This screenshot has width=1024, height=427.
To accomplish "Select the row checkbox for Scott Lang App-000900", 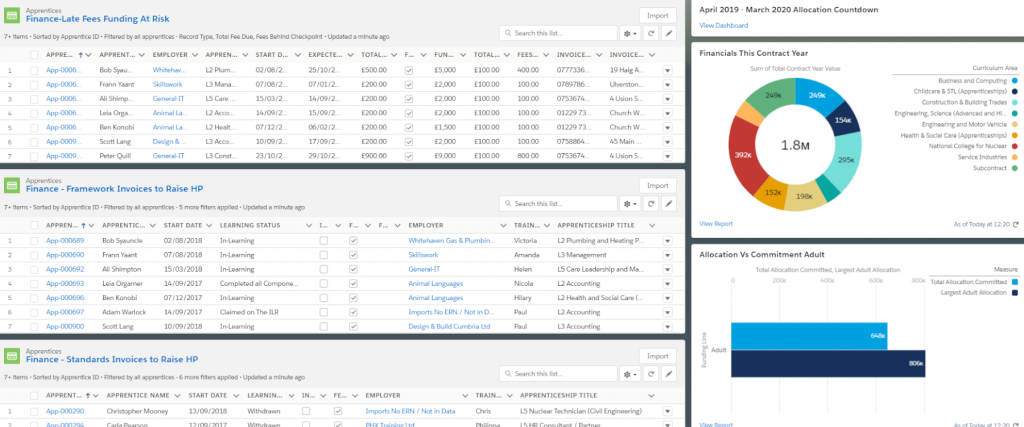I will (34, 326).
